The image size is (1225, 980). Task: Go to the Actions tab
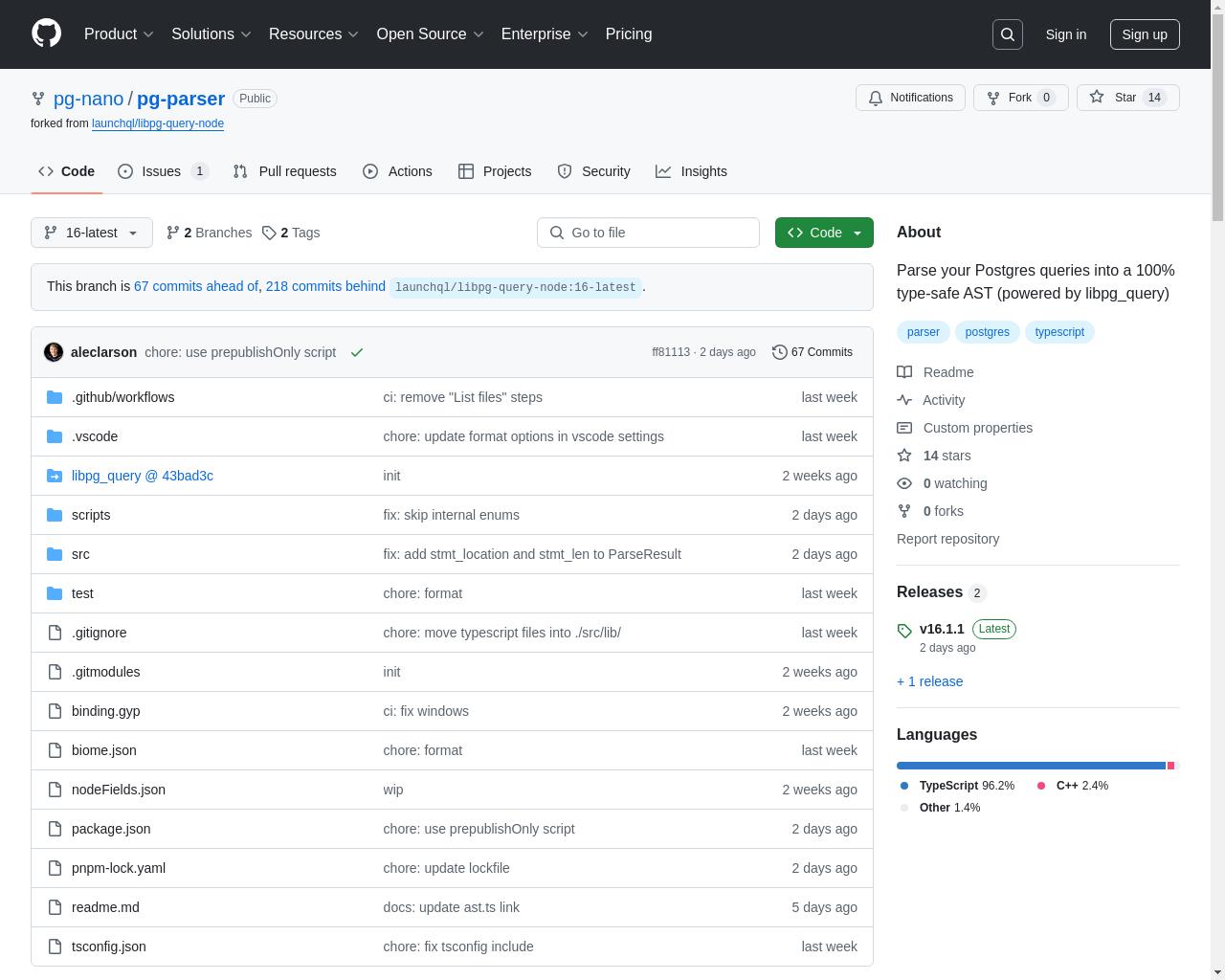click(x=397, y=171)
